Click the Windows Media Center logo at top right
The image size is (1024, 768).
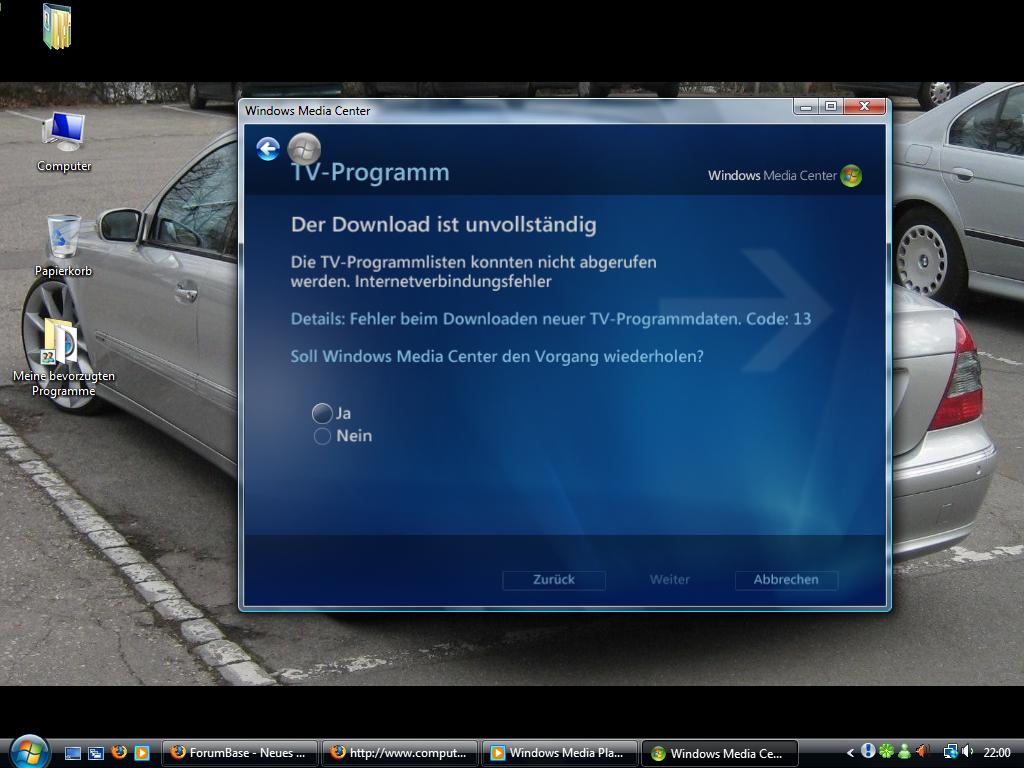tap(784, 176)
